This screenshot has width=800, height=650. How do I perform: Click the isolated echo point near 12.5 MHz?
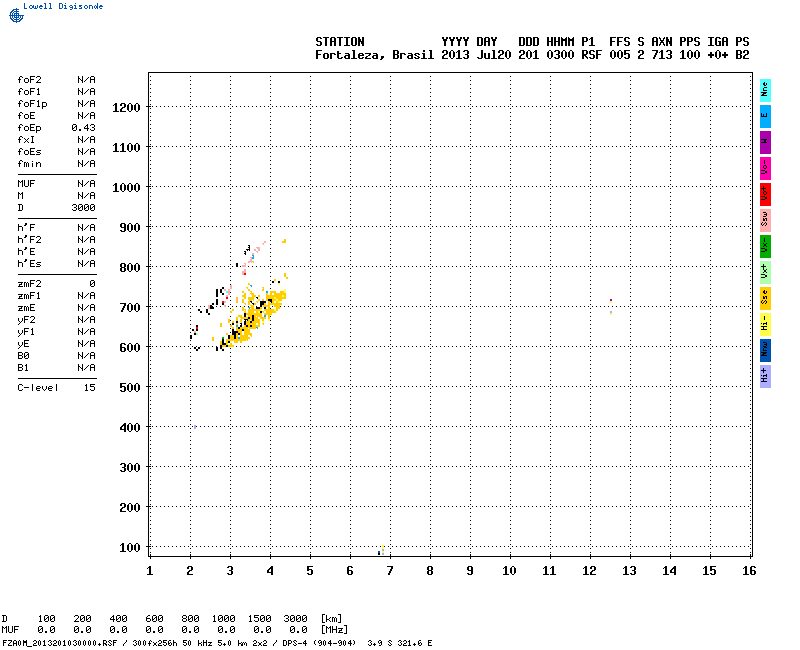click(611, 306)
